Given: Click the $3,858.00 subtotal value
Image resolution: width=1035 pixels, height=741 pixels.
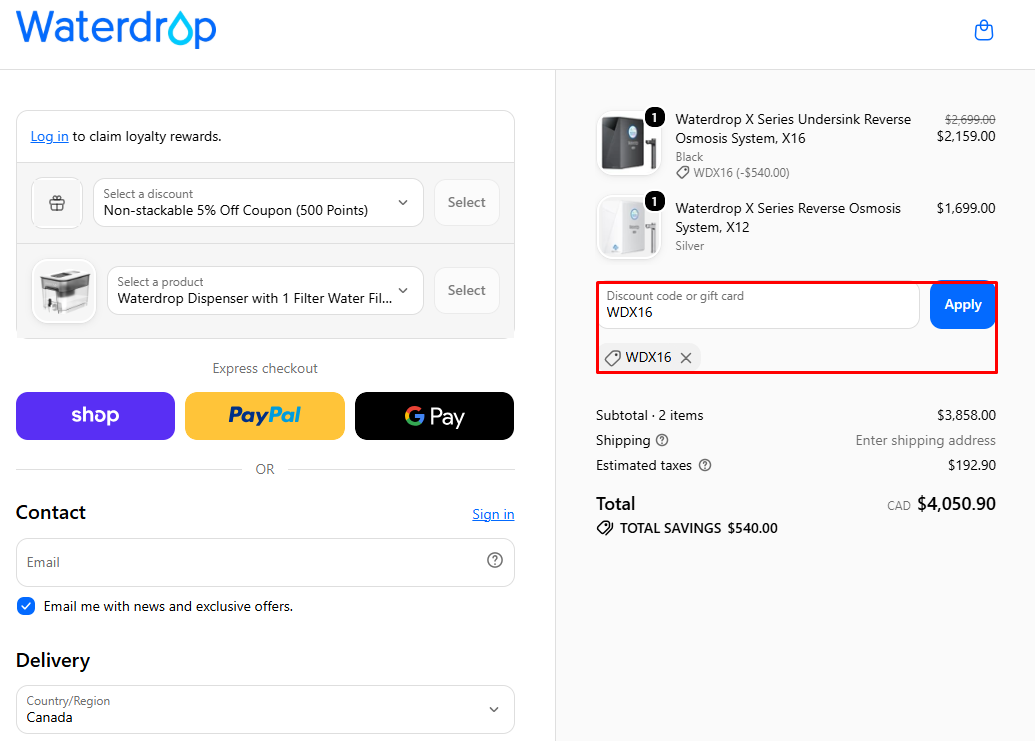Looking at the screenshot, I should click(966, 415).
